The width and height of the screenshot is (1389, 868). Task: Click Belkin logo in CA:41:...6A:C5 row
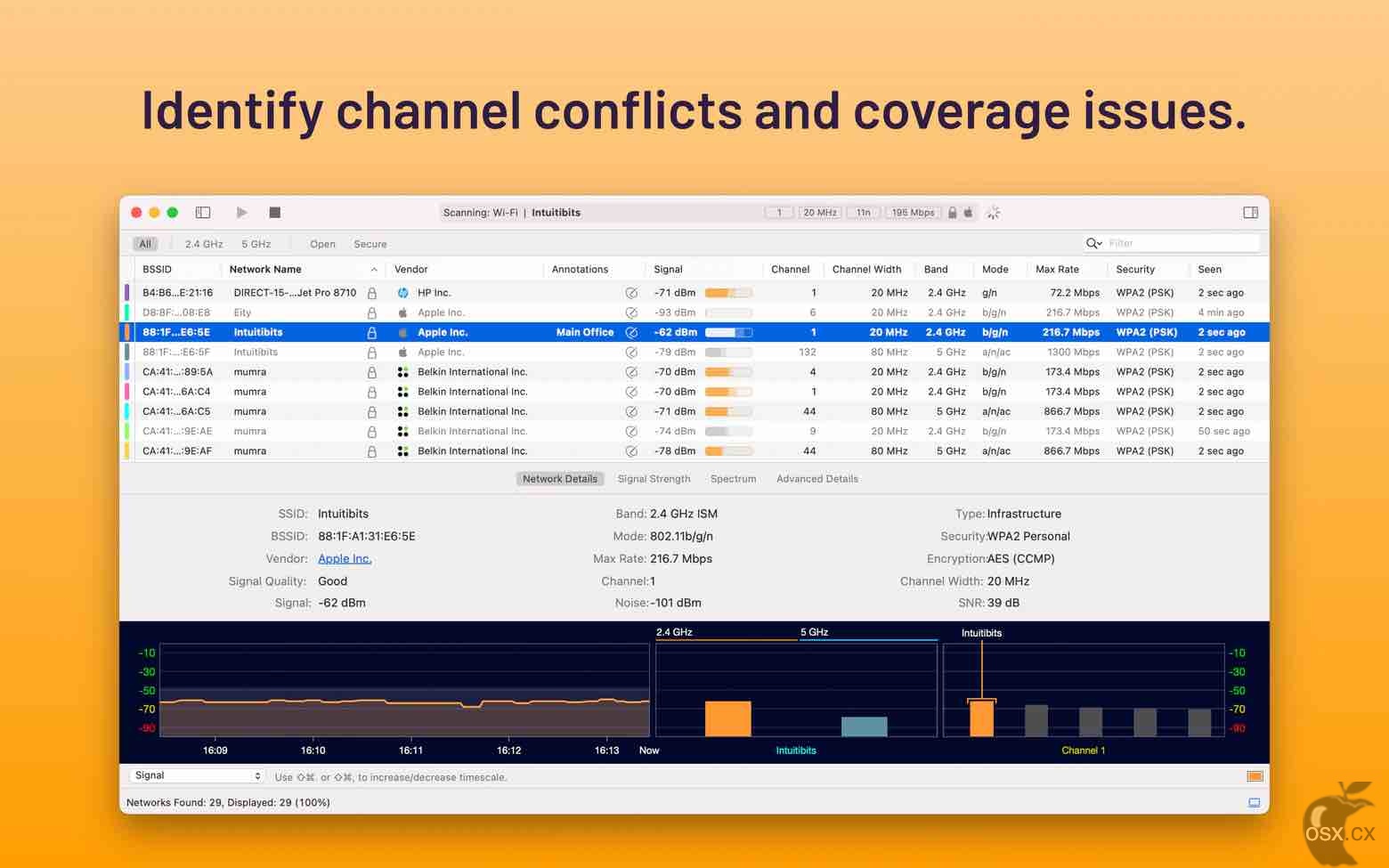pos(402,411)
